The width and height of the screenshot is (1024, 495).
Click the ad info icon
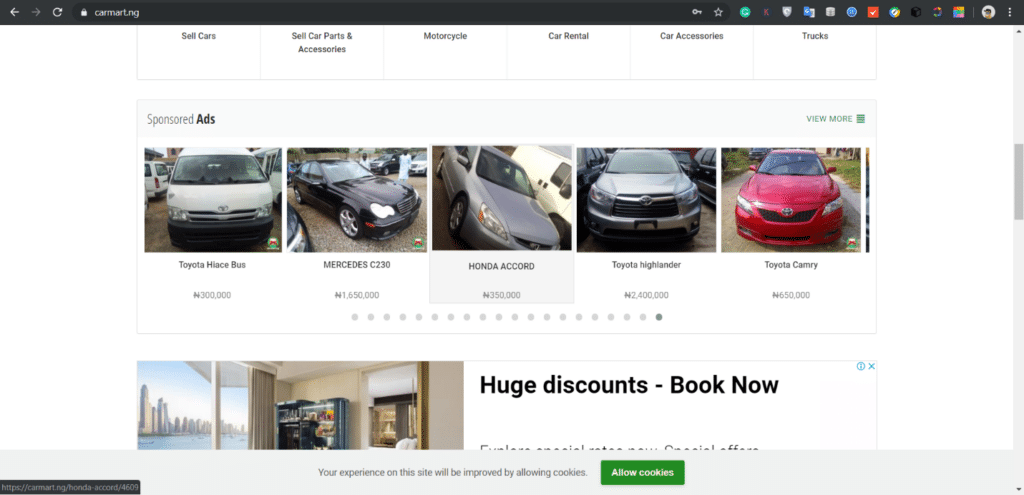pyautogui.click(x=861, y=366)
